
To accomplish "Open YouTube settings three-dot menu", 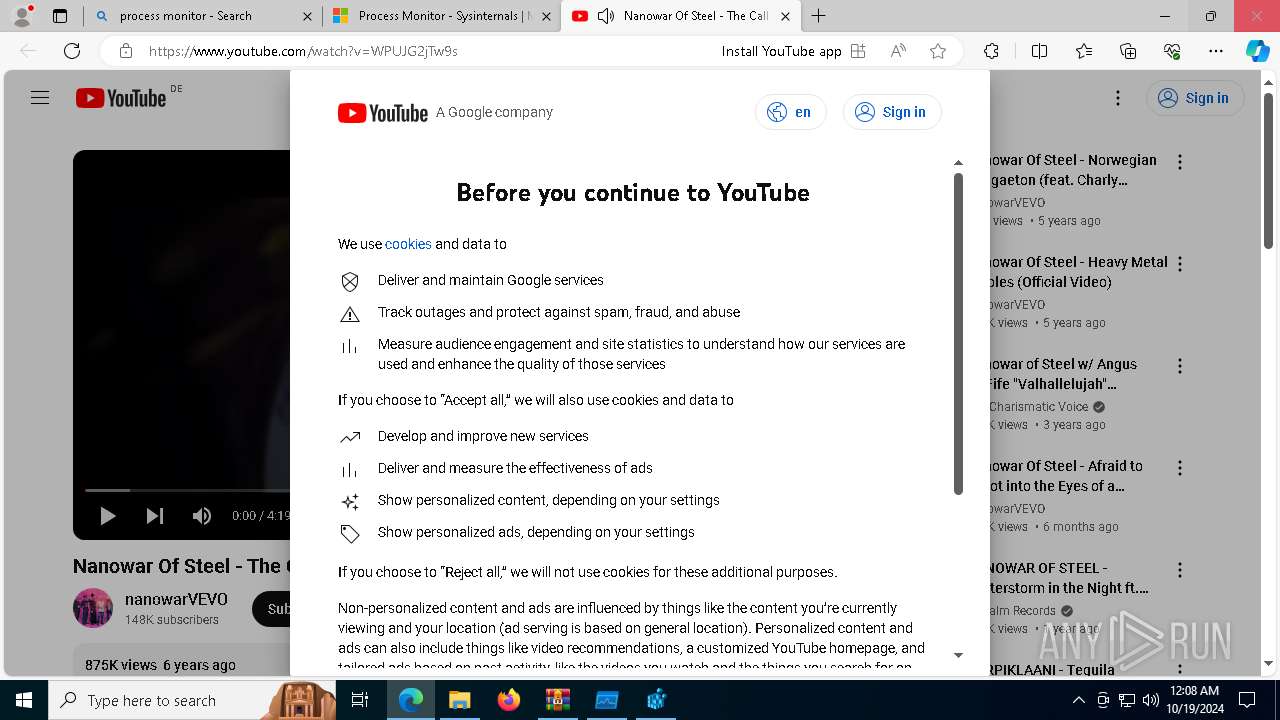I will (x=1118, y=98).
